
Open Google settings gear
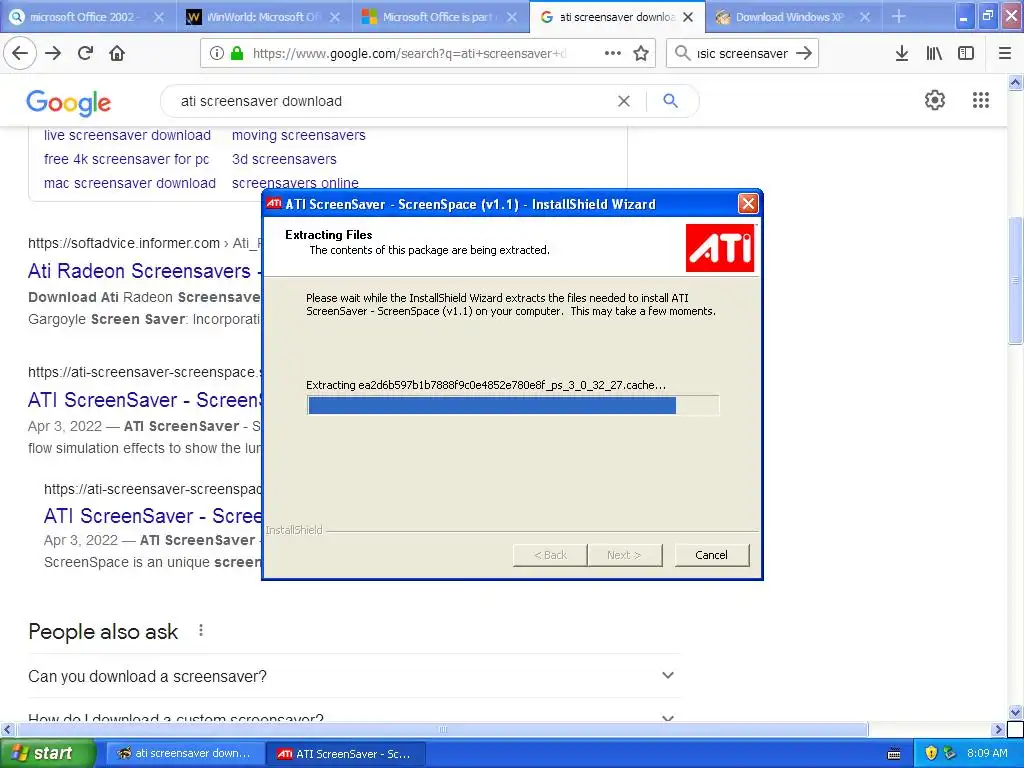click(935, 100)
